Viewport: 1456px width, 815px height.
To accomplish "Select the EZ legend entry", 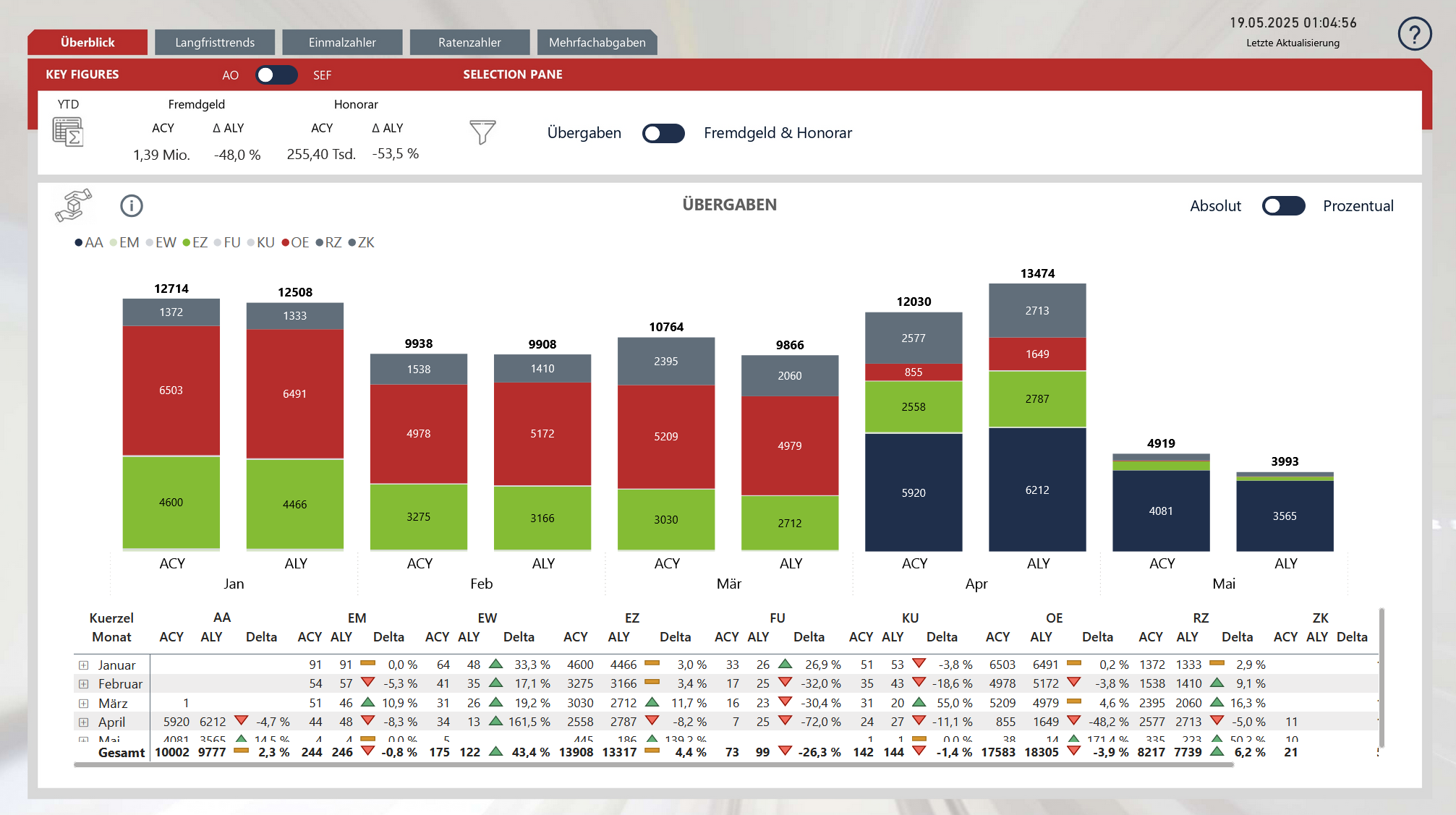I will tap(195, 243).
